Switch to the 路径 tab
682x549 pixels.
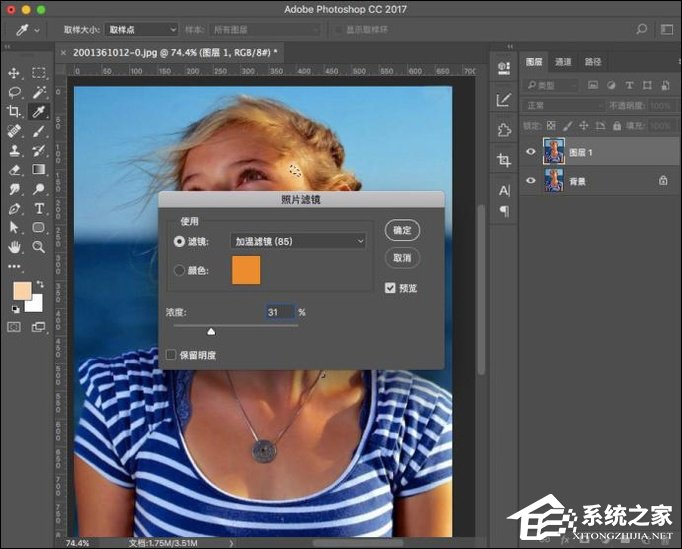593,62
